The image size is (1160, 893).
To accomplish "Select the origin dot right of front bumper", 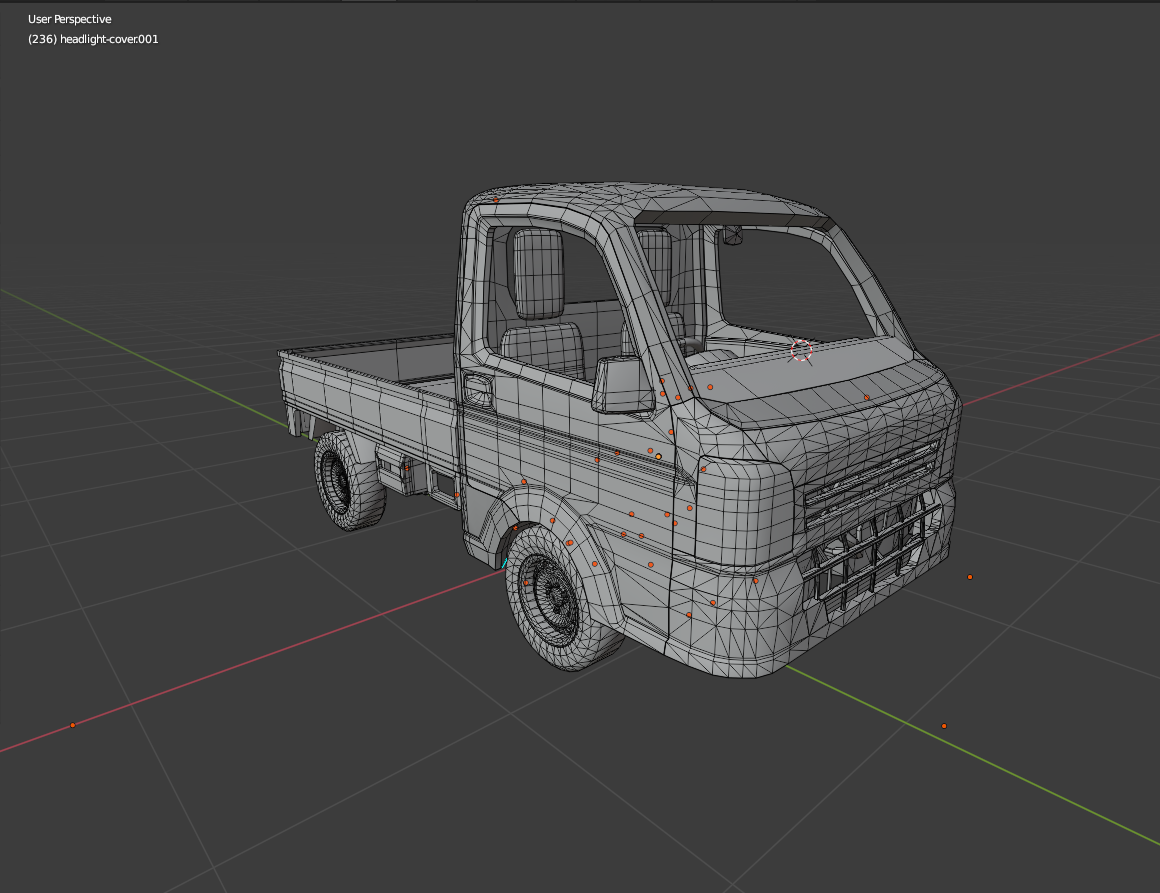I will pos(969,577).
